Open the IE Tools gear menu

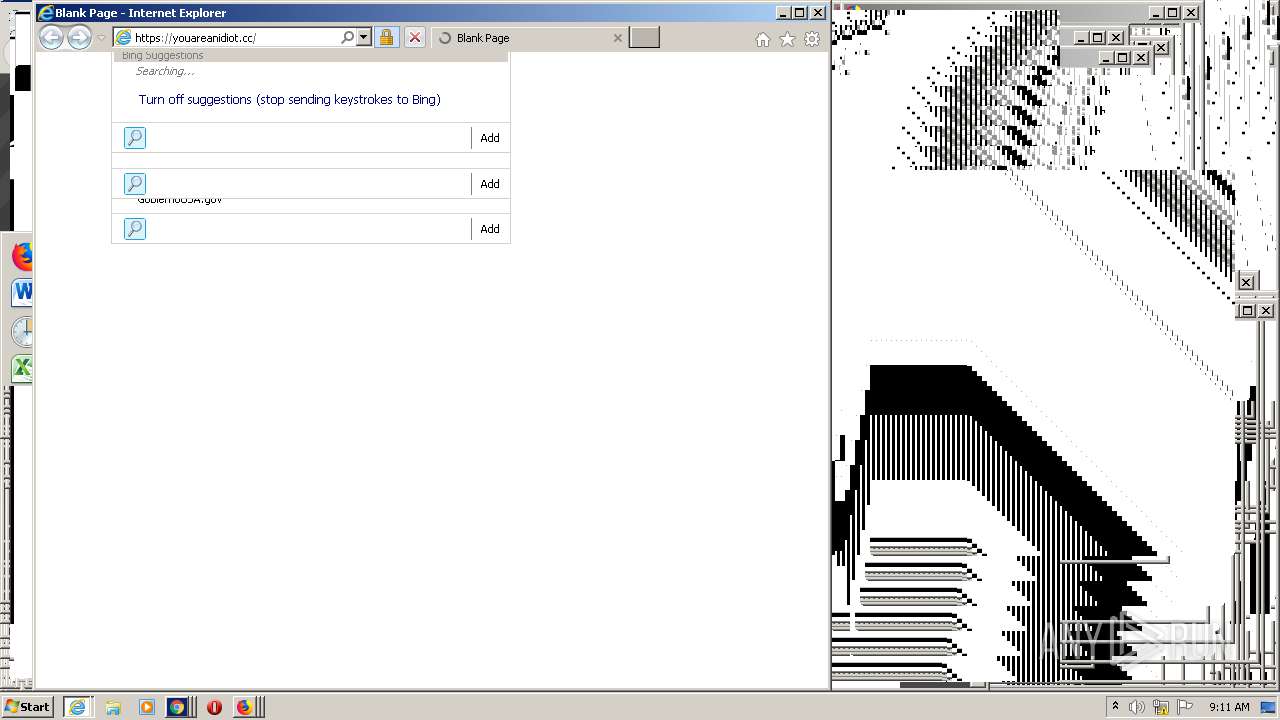coord(812,39)
